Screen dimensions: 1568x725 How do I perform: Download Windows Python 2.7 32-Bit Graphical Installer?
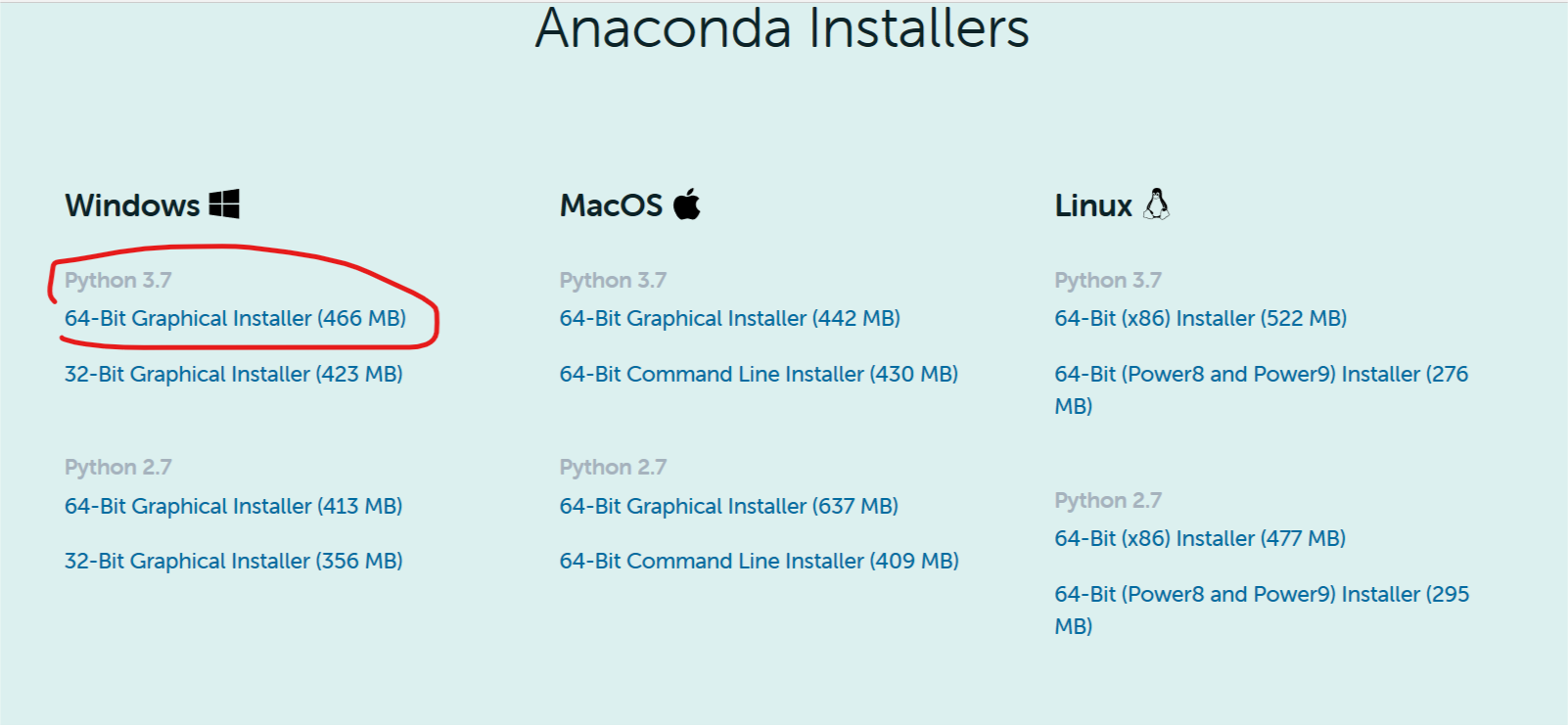233,562
